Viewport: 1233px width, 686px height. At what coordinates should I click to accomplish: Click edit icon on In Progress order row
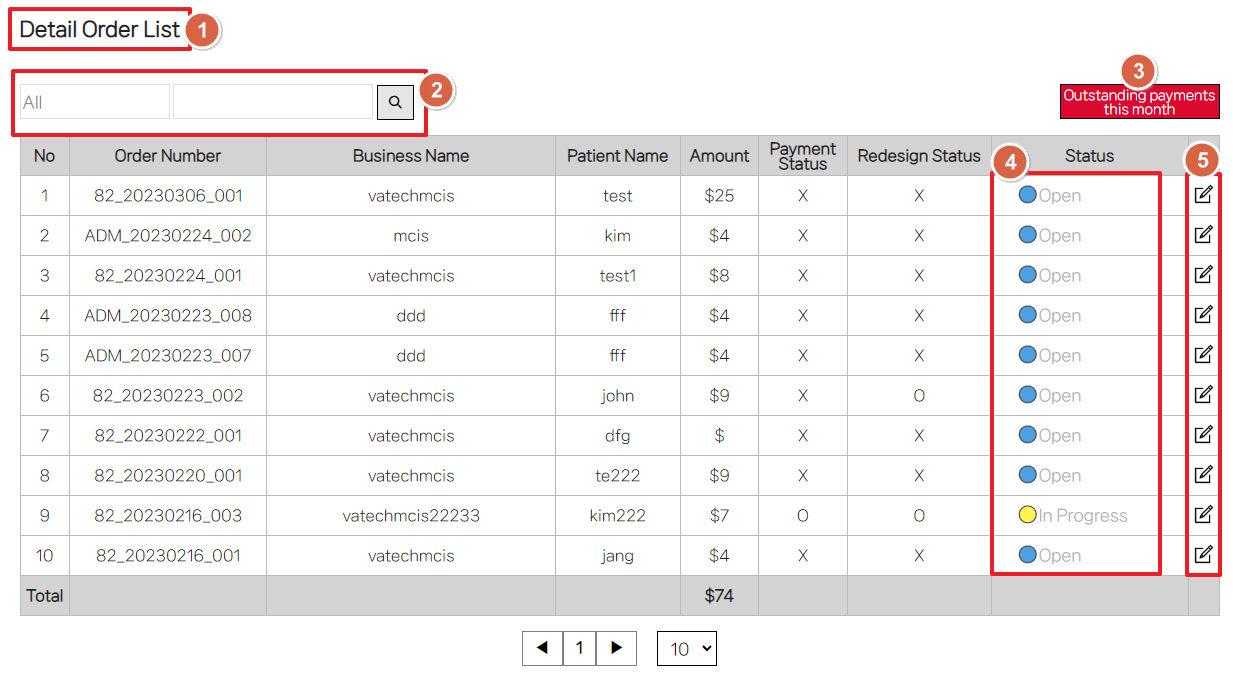pos(1203,515)
